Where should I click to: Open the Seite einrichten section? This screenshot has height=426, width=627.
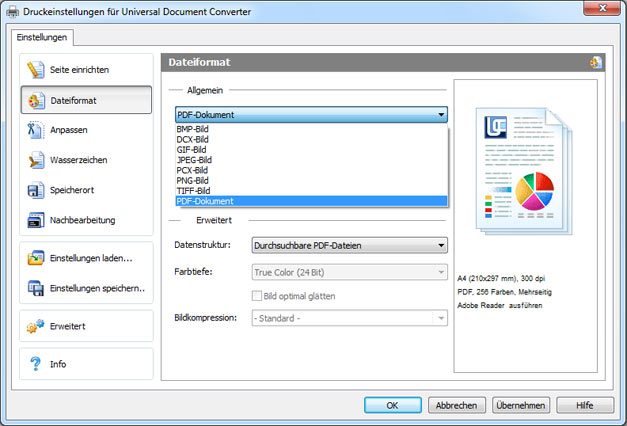[86, 70]
